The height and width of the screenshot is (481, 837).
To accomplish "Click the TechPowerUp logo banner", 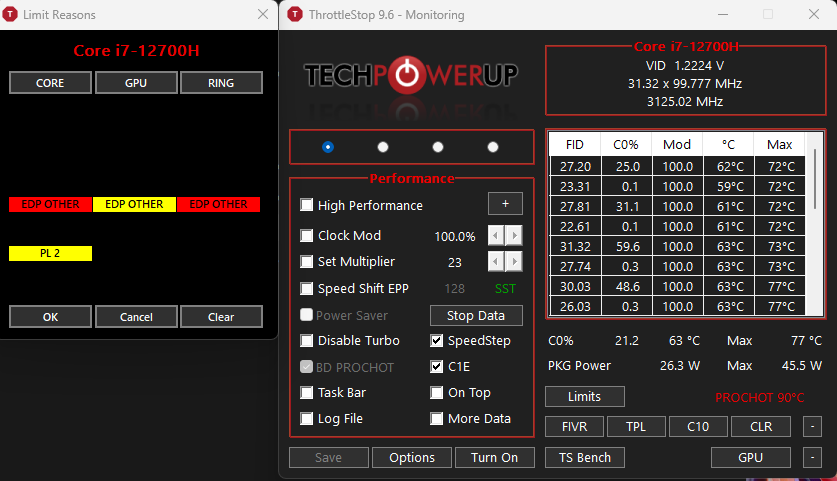I will (411, 75).
